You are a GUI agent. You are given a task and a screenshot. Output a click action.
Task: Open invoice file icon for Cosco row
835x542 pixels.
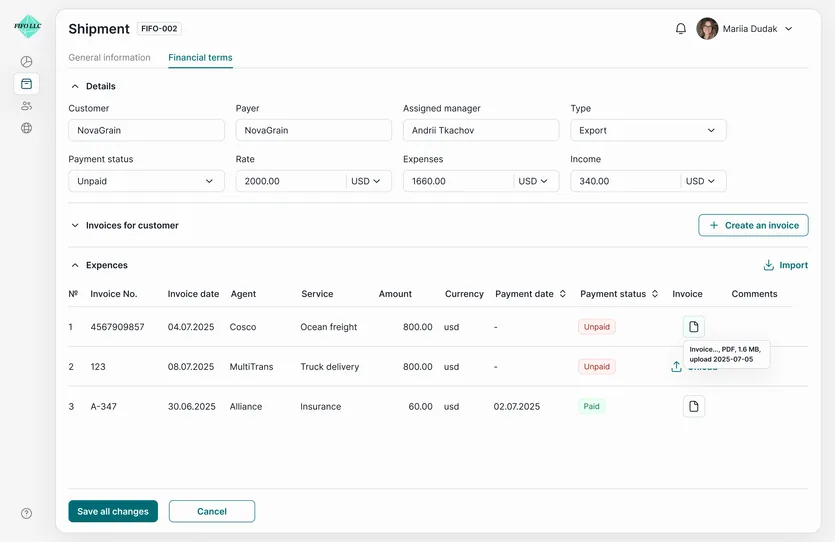[694, 326]
